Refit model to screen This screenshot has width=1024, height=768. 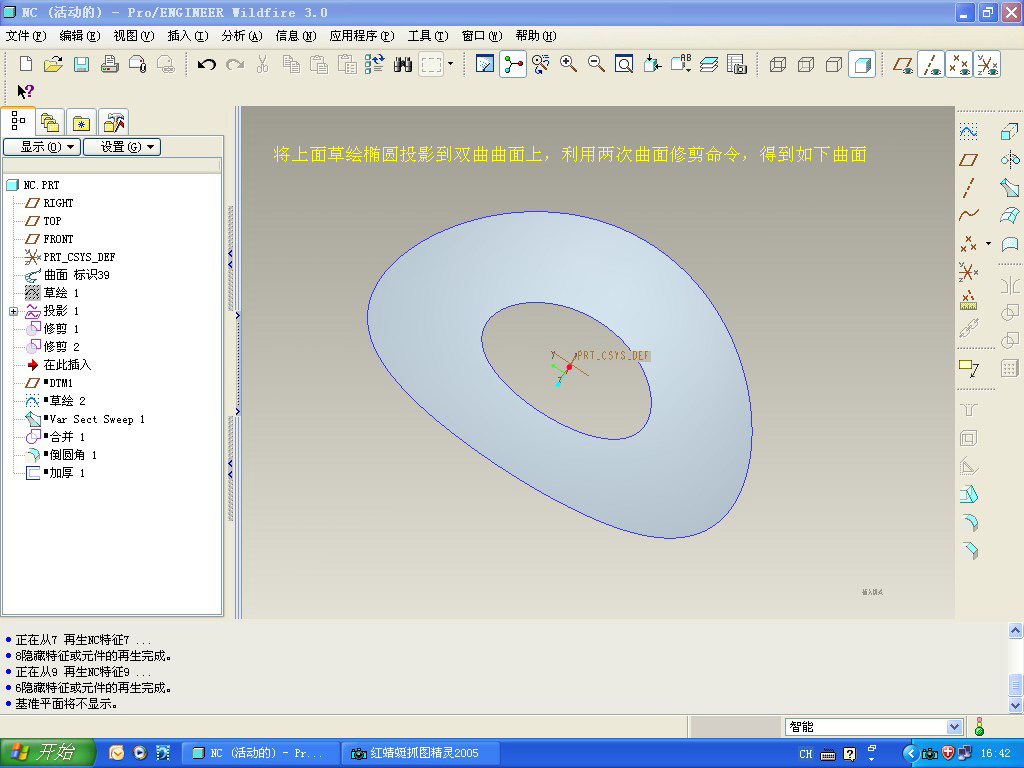click(624, 64)
